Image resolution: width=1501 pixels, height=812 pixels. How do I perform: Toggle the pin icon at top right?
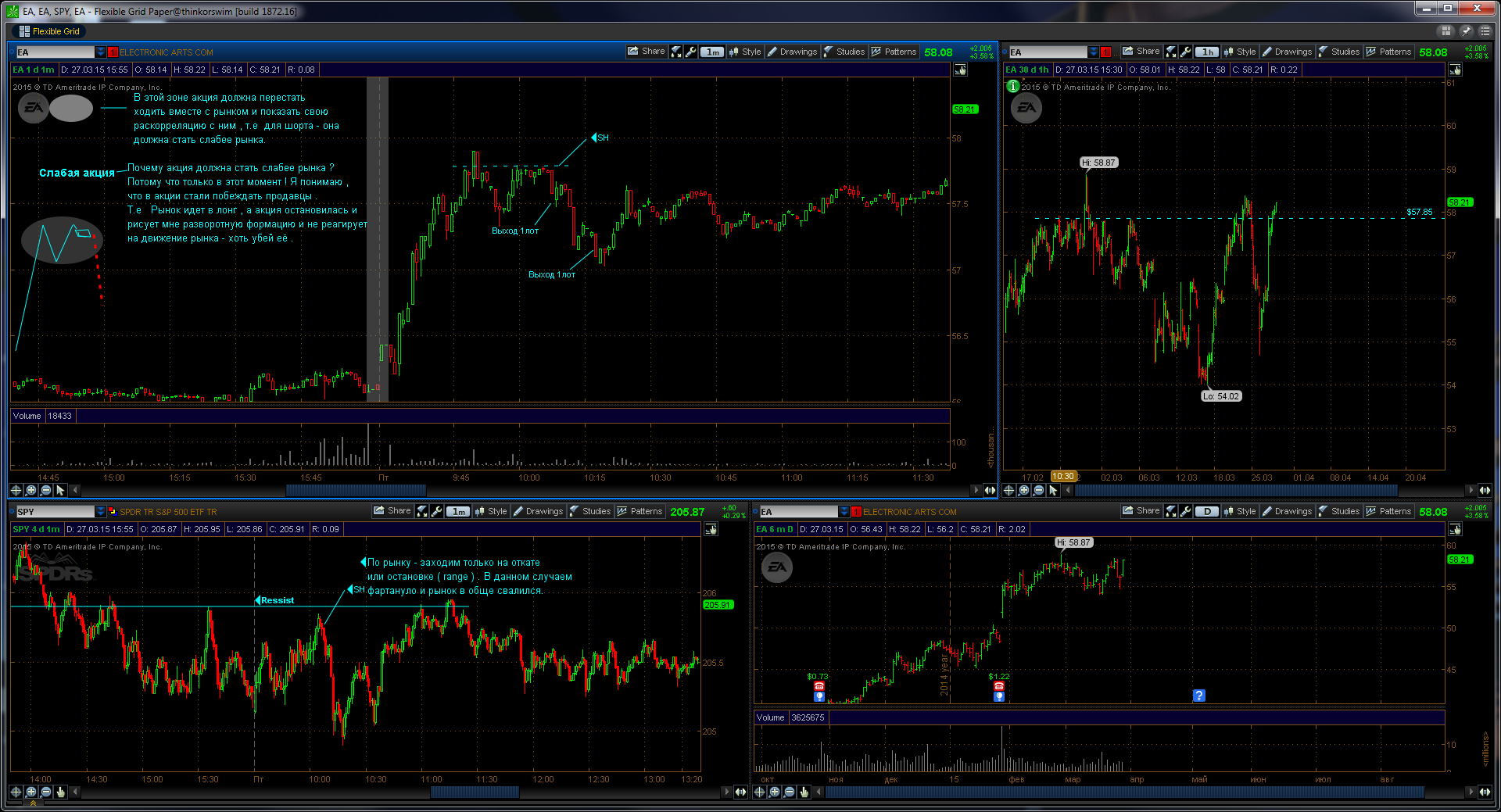(x=1466, y=30)
